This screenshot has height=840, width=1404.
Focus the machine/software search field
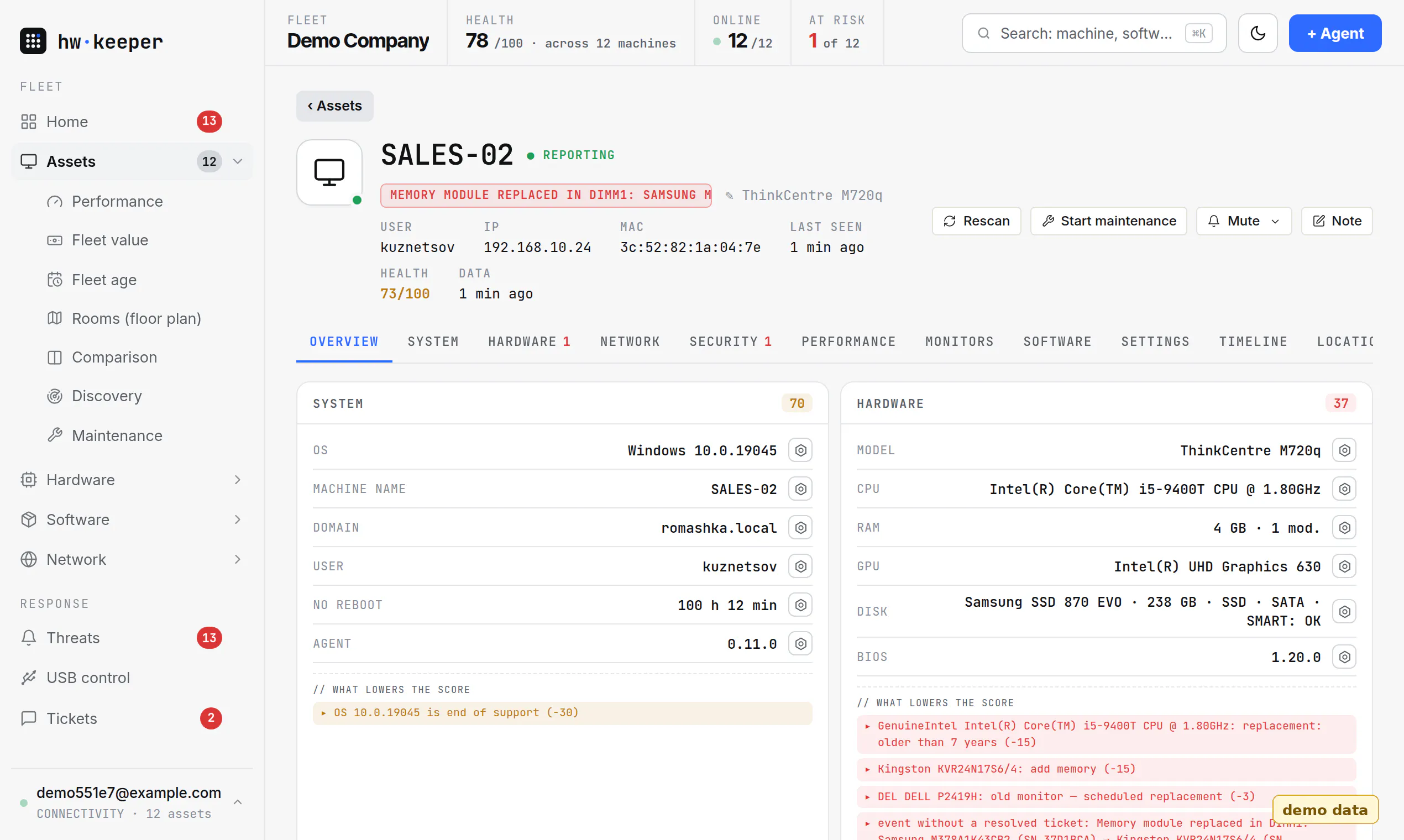[1094, 33]
